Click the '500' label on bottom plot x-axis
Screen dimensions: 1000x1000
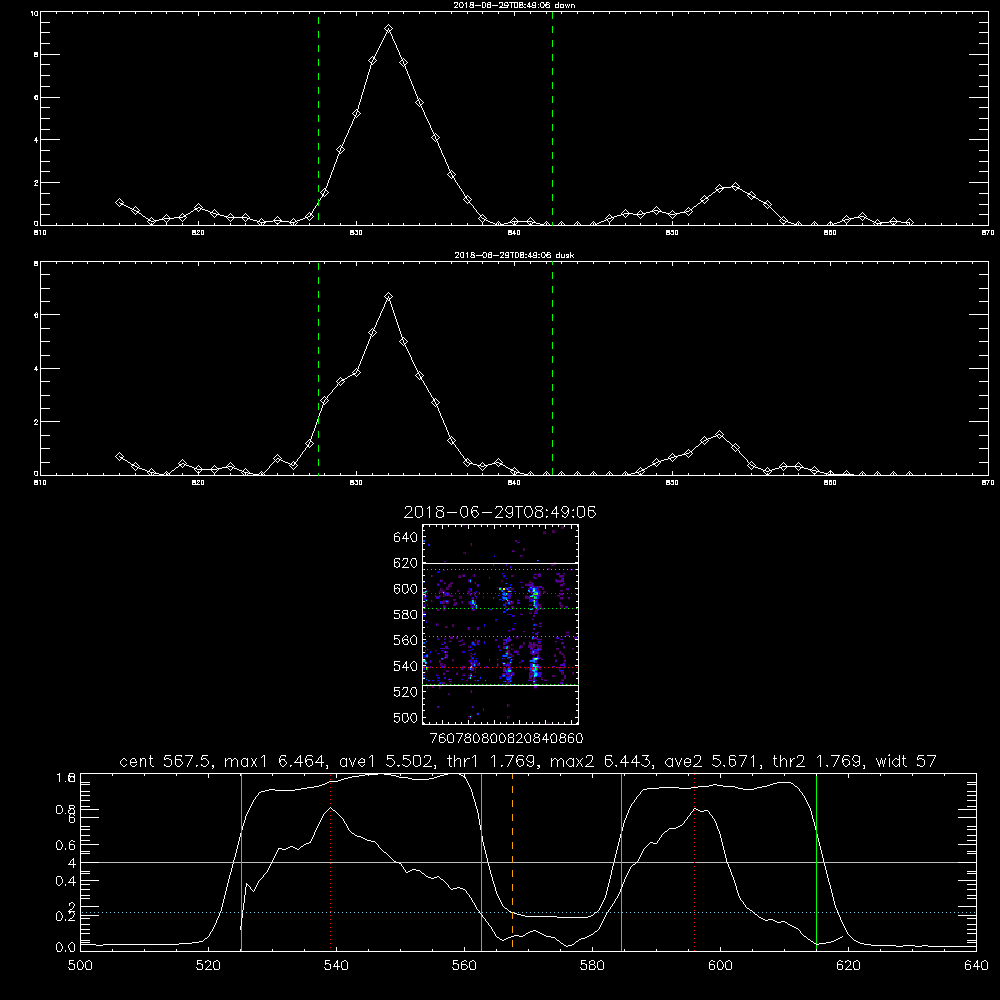(x=80, y=966)
